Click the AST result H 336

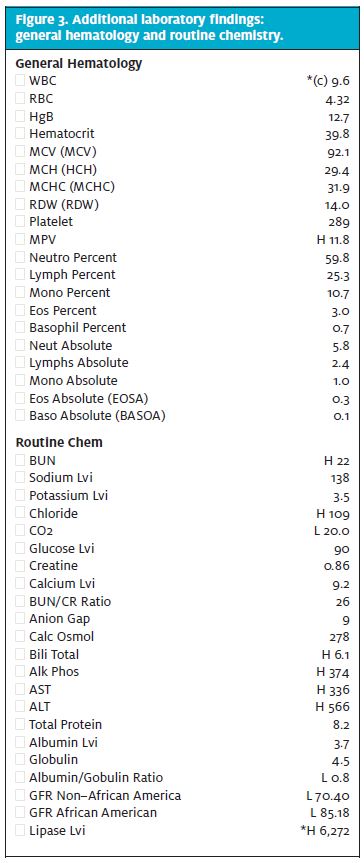tap(333, 689)
